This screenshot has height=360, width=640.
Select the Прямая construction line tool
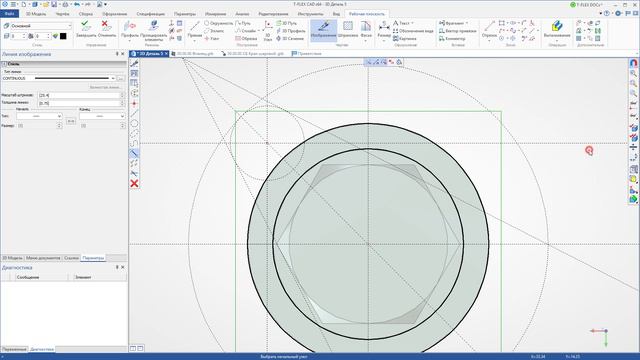coord(195,30)
